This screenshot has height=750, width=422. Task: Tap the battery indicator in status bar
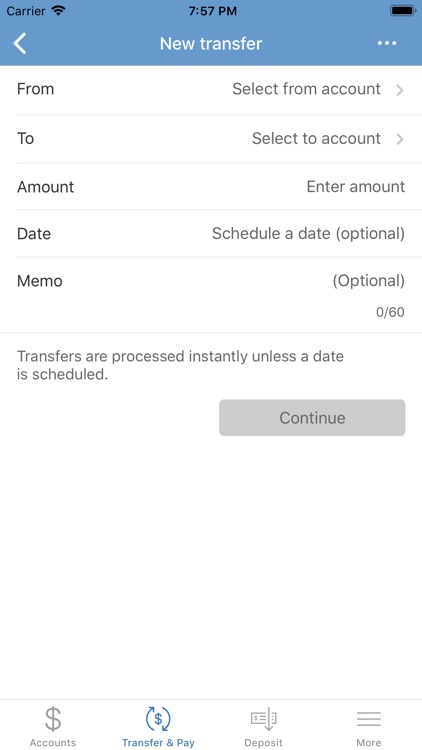pos(402,11)
